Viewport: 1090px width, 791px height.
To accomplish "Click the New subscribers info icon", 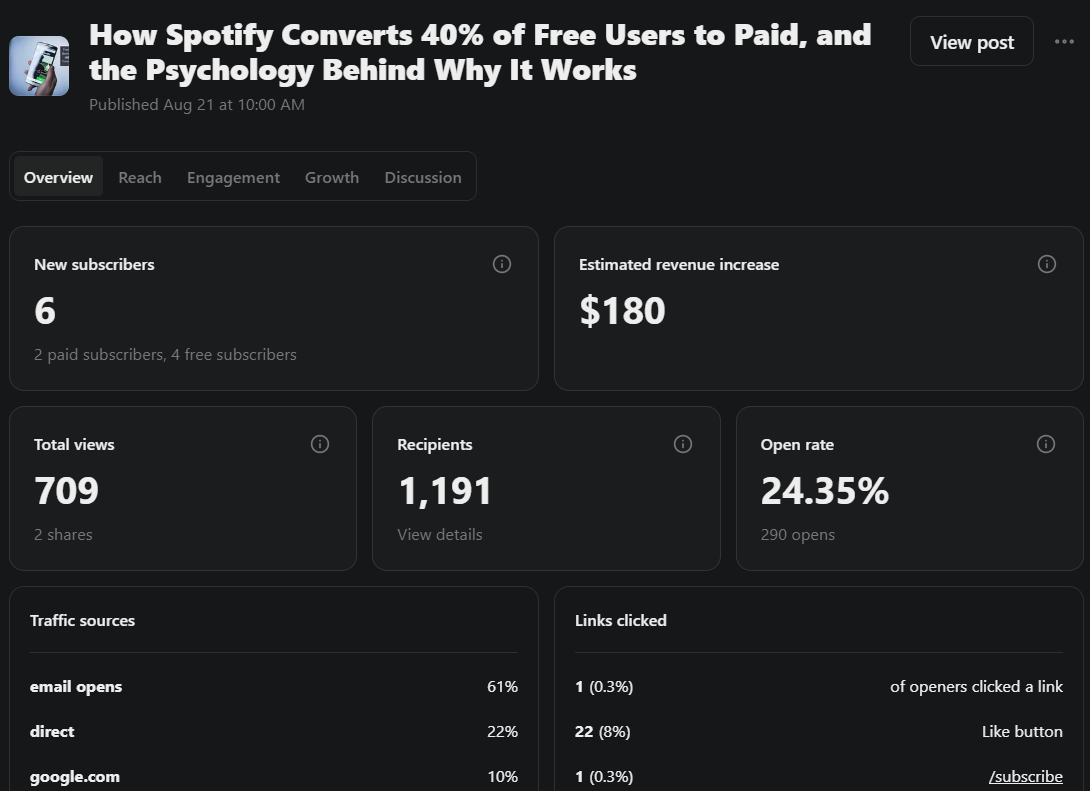I will pos(502,264).
